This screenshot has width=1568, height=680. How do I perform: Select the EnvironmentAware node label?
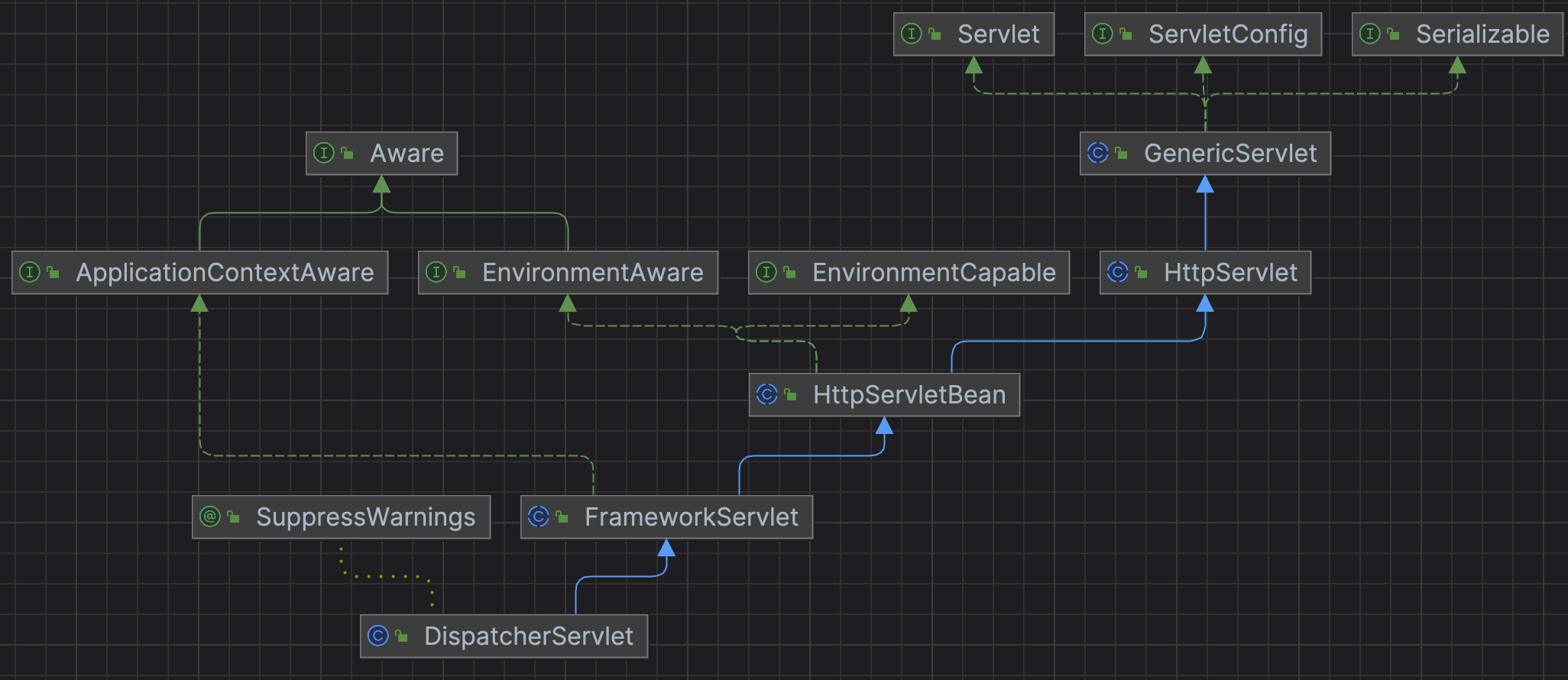click(593, 272)
